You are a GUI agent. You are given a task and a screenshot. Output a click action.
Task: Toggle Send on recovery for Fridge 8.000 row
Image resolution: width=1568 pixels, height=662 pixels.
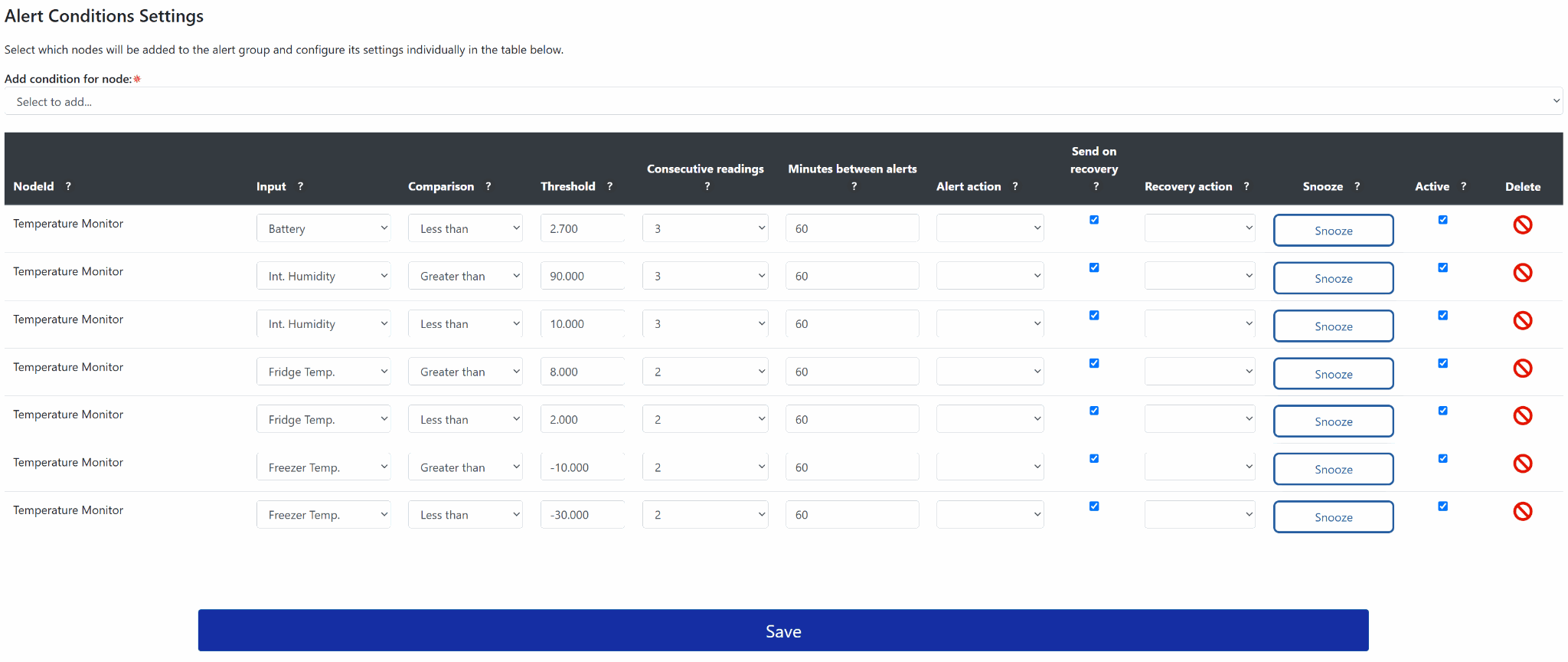tap(1094, 363)
